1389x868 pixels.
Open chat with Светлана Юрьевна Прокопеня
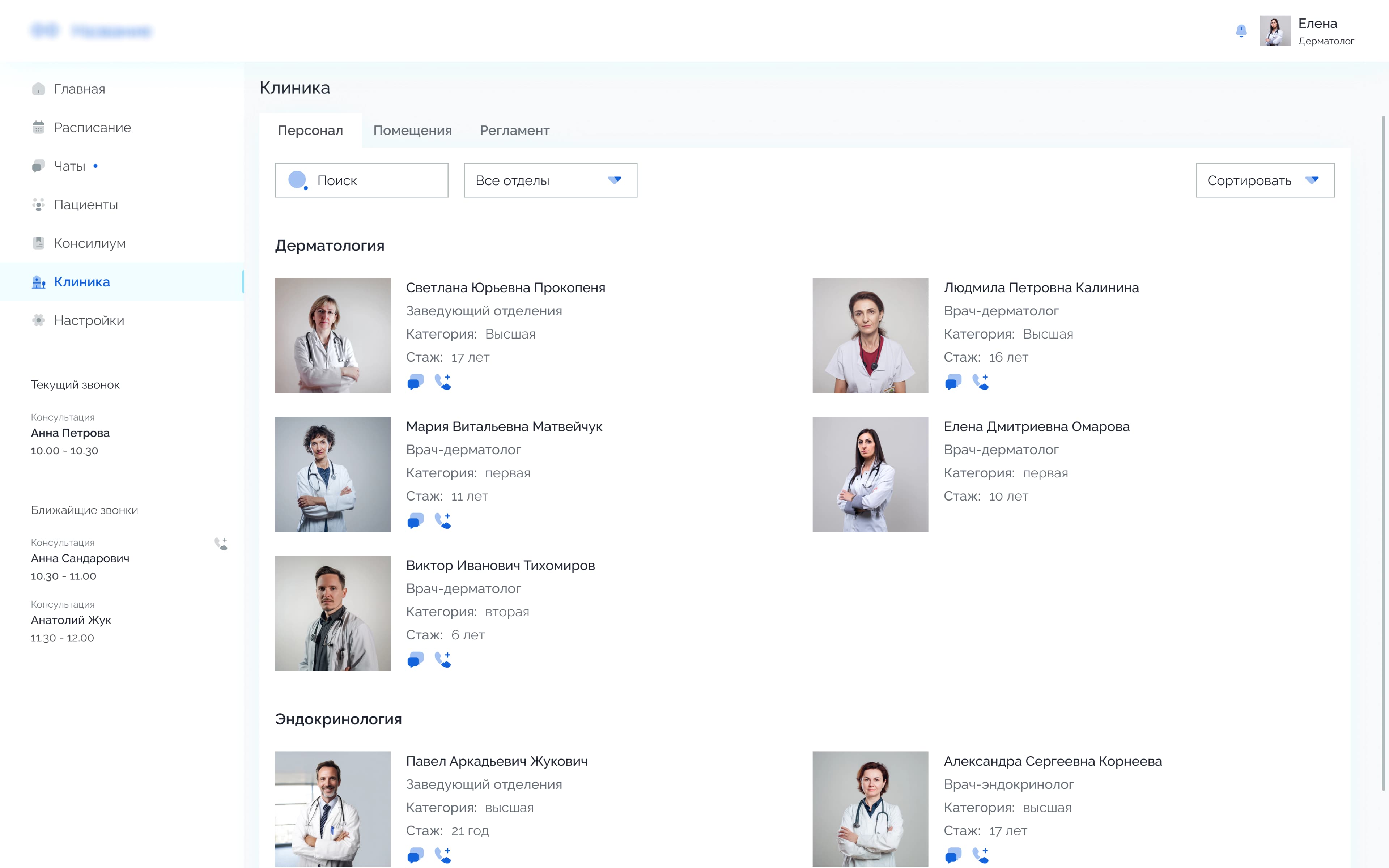pos(415,382)
